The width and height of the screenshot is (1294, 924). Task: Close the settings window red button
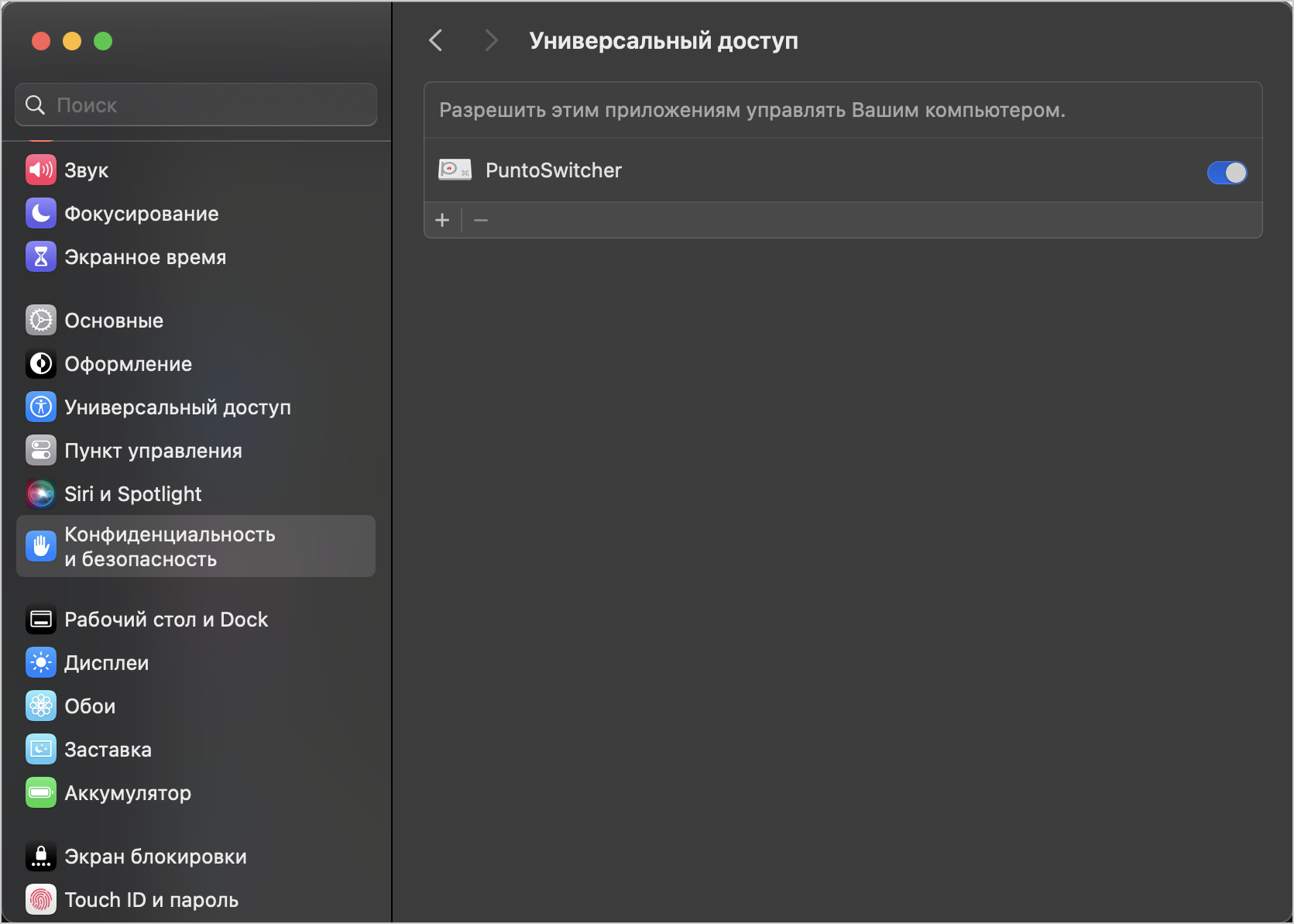41,41
